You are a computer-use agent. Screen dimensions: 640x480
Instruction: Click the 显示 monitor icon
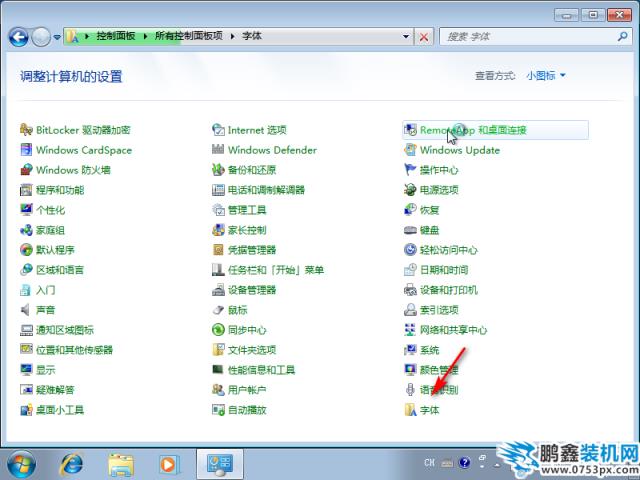(x=26, y=370)
